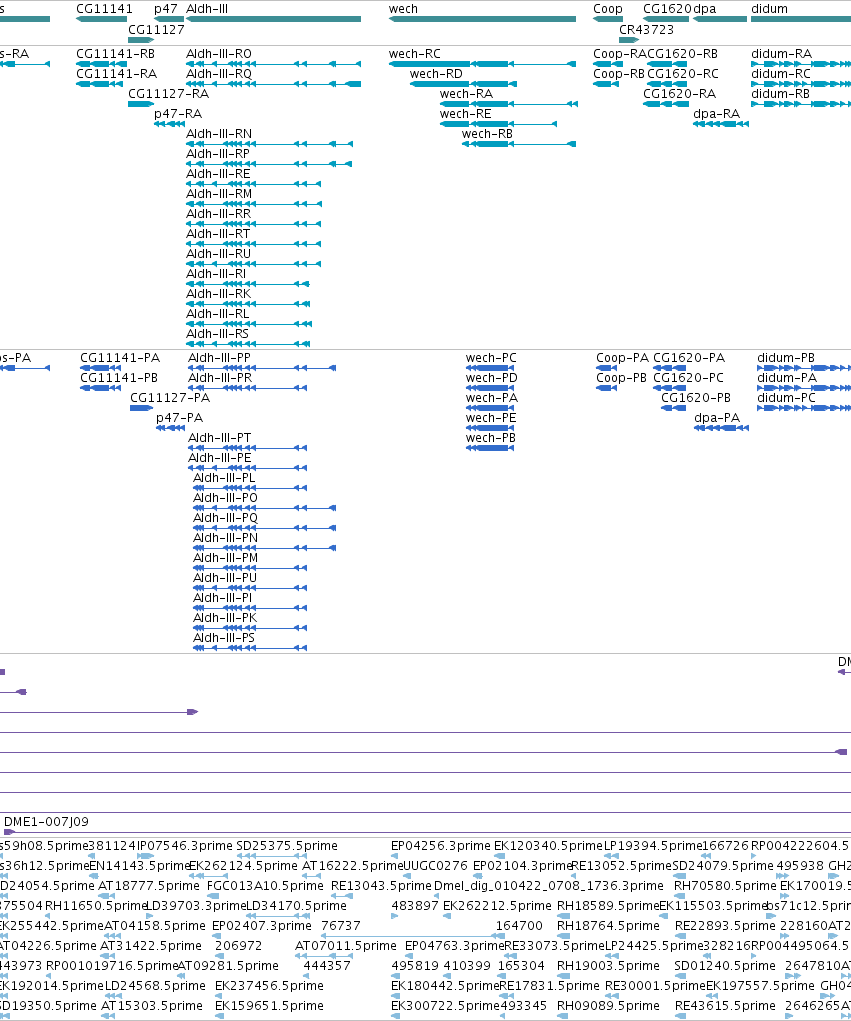851x1021 pixels.
Task: Select the EP04256.3prime EST label
Action: 441,846
